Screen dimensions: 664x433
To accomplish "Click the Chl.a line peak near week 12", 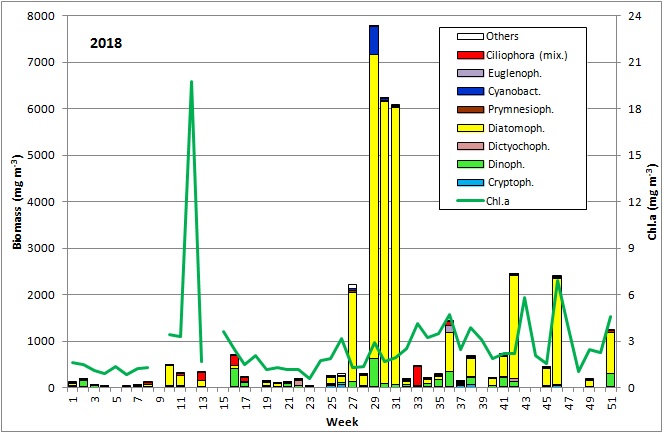I will (191, 82).
